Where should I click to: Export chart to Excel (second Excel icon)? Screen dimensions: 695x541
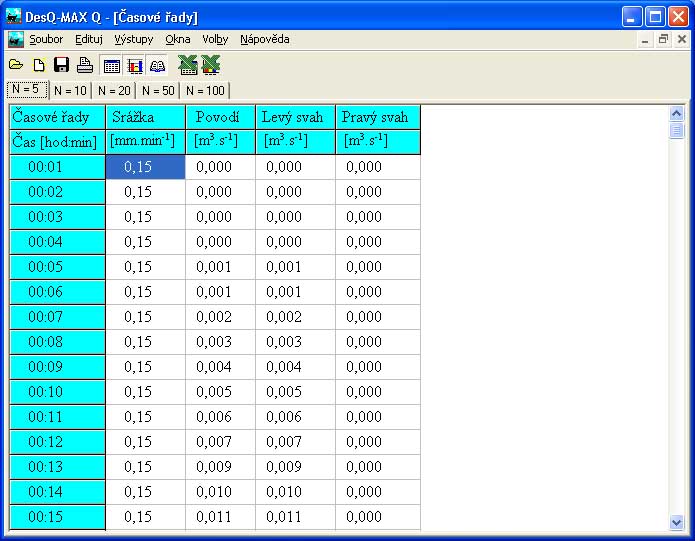pos(211,65)
